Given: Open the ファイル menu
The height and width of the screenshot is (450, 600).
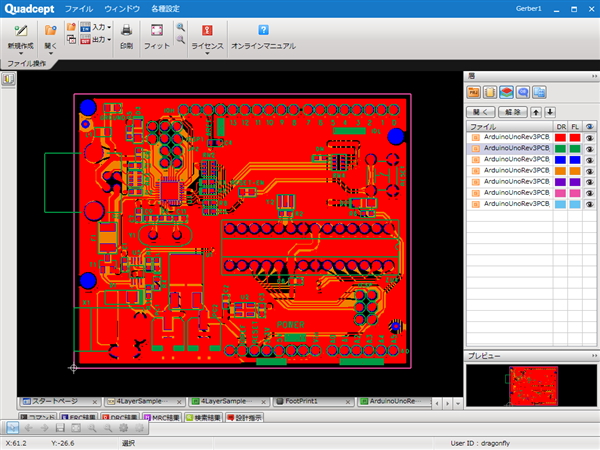Looking at the screenshot, I should (78, 8).
